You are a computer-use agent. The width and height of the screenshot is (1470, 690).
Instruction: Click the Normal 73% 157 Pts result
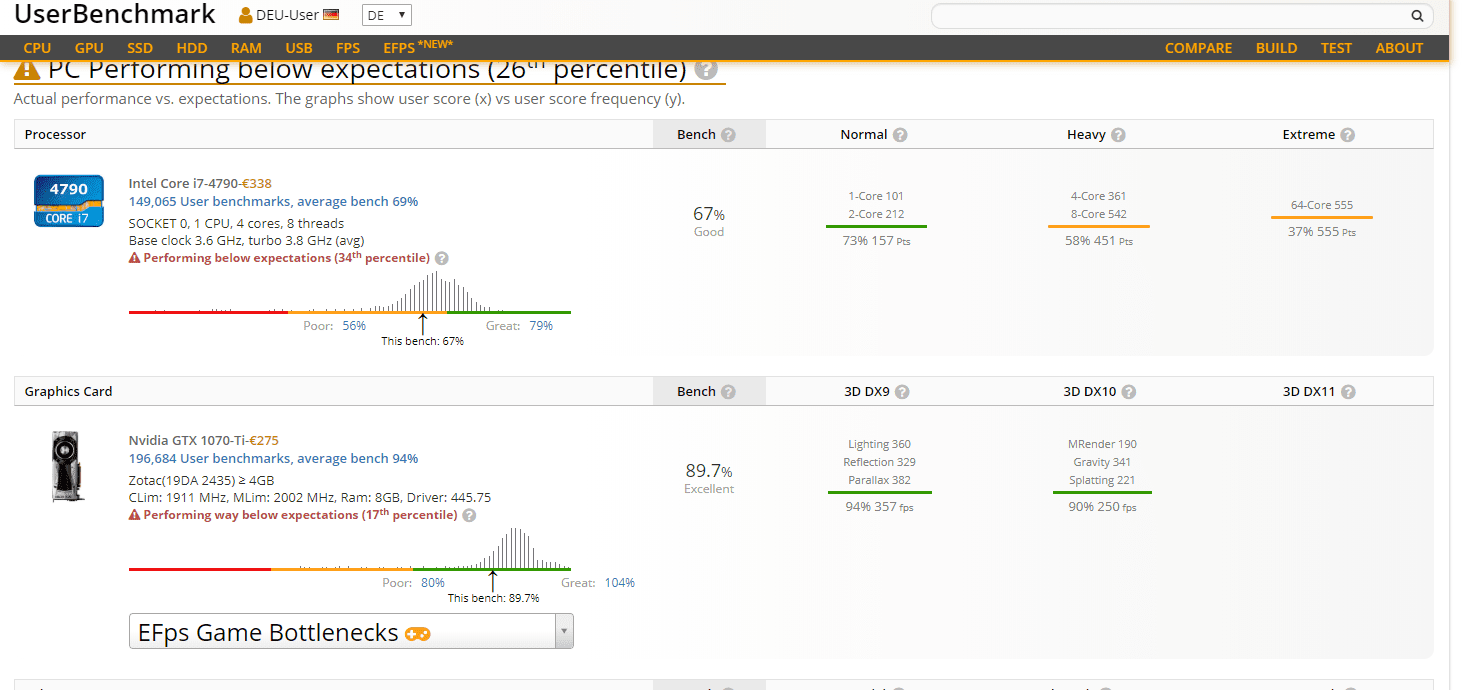coord(876,241)
